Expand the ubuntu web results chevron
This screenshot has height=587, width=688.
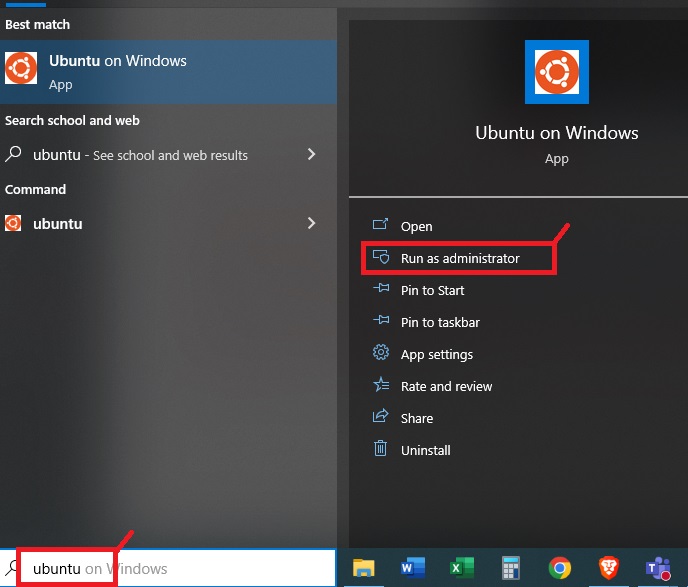coord(312,154)
